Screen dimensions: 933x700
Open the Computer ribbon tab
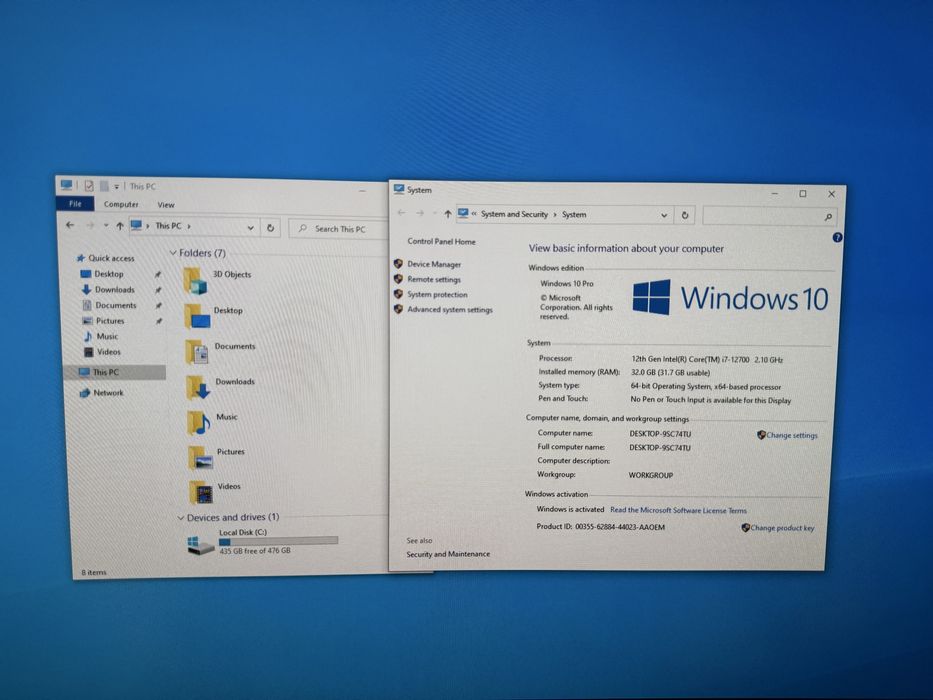(x=121, y=204)
